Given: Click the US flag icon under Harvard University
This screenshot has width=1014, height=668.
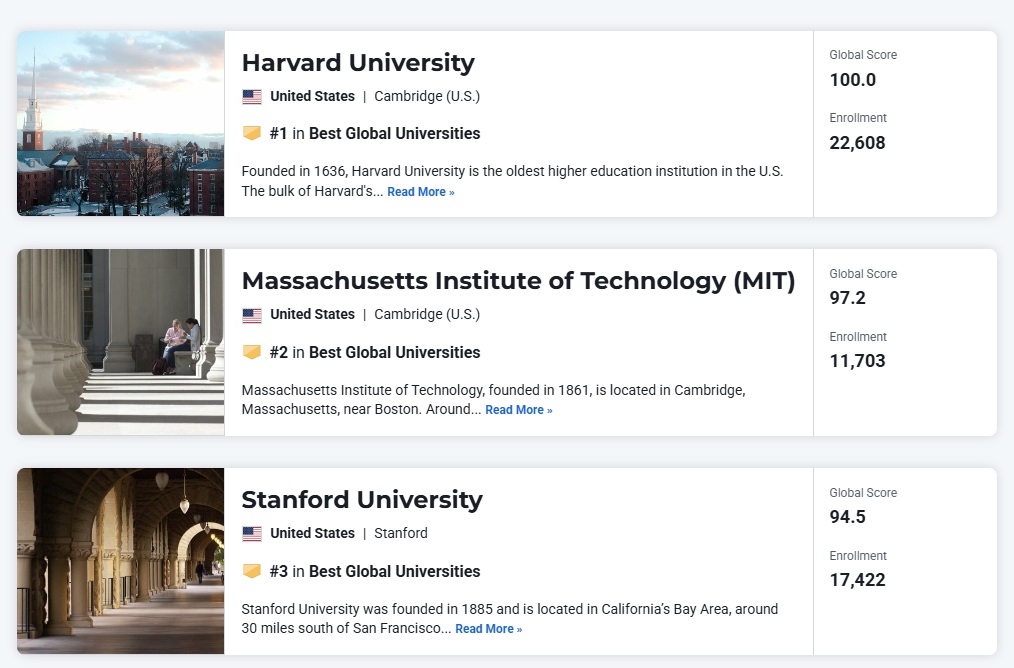Looking at the screenshot, I should point(252,97).
